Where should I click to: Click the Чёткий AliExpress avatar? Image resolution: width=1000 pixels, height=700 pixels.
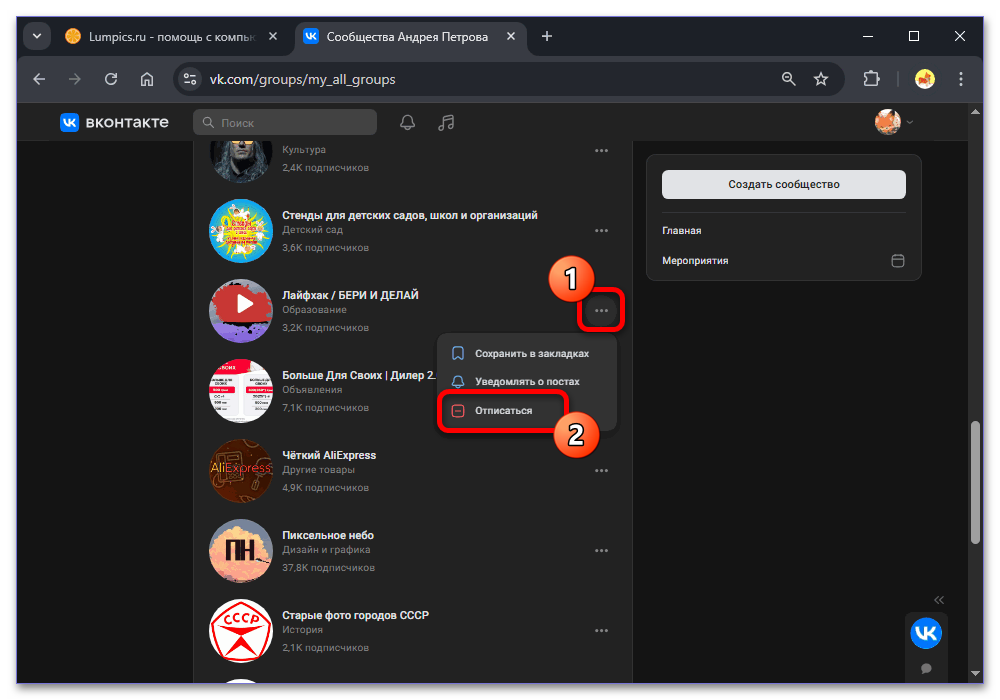241,470
